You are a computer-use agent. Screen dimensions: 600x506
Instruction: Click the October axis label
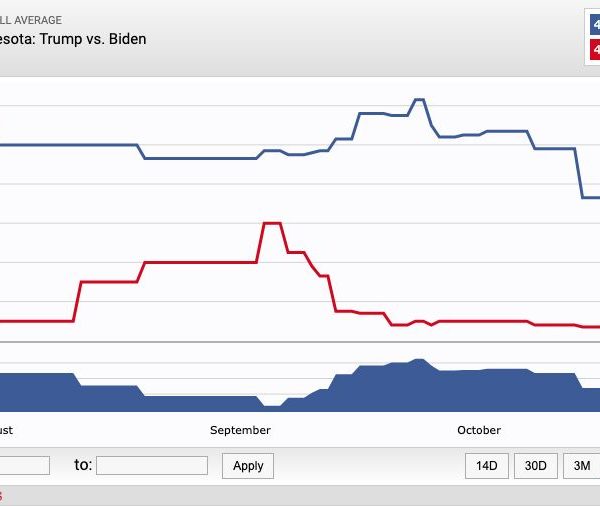coord(479,430)
